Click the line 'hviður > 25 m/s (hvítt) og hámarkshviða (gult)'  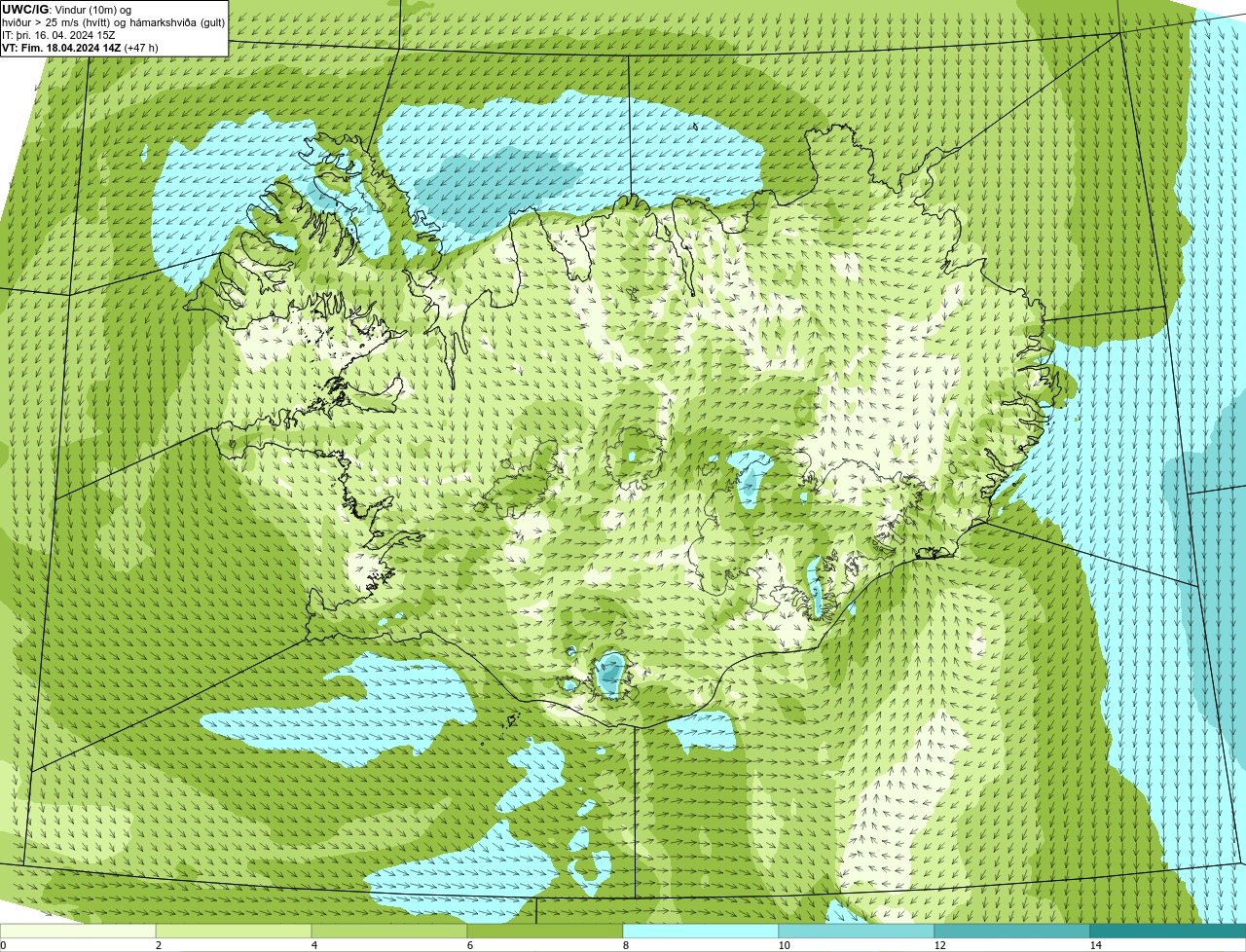click(114, 22)
